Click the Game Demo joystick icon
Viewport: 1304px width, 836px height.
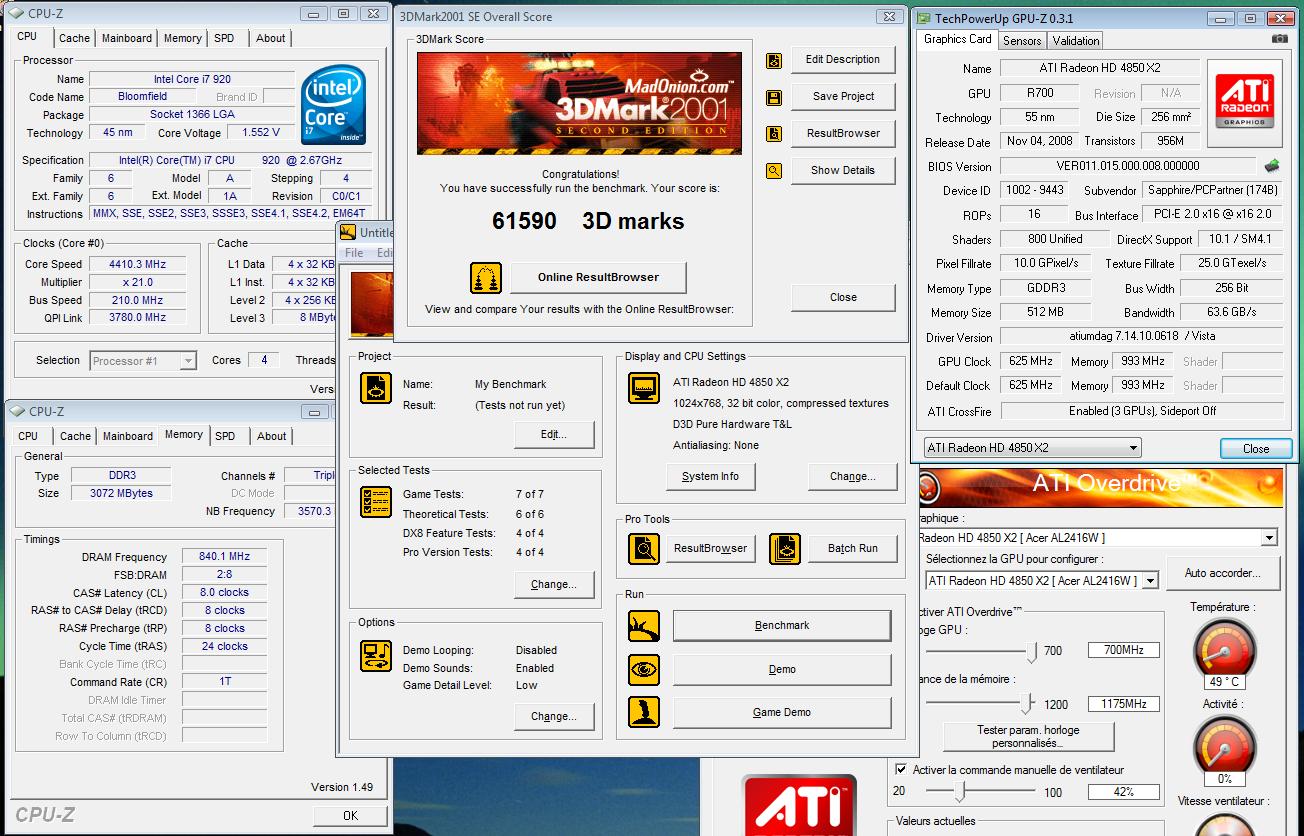pyautogui.click(x=644, y=712)
